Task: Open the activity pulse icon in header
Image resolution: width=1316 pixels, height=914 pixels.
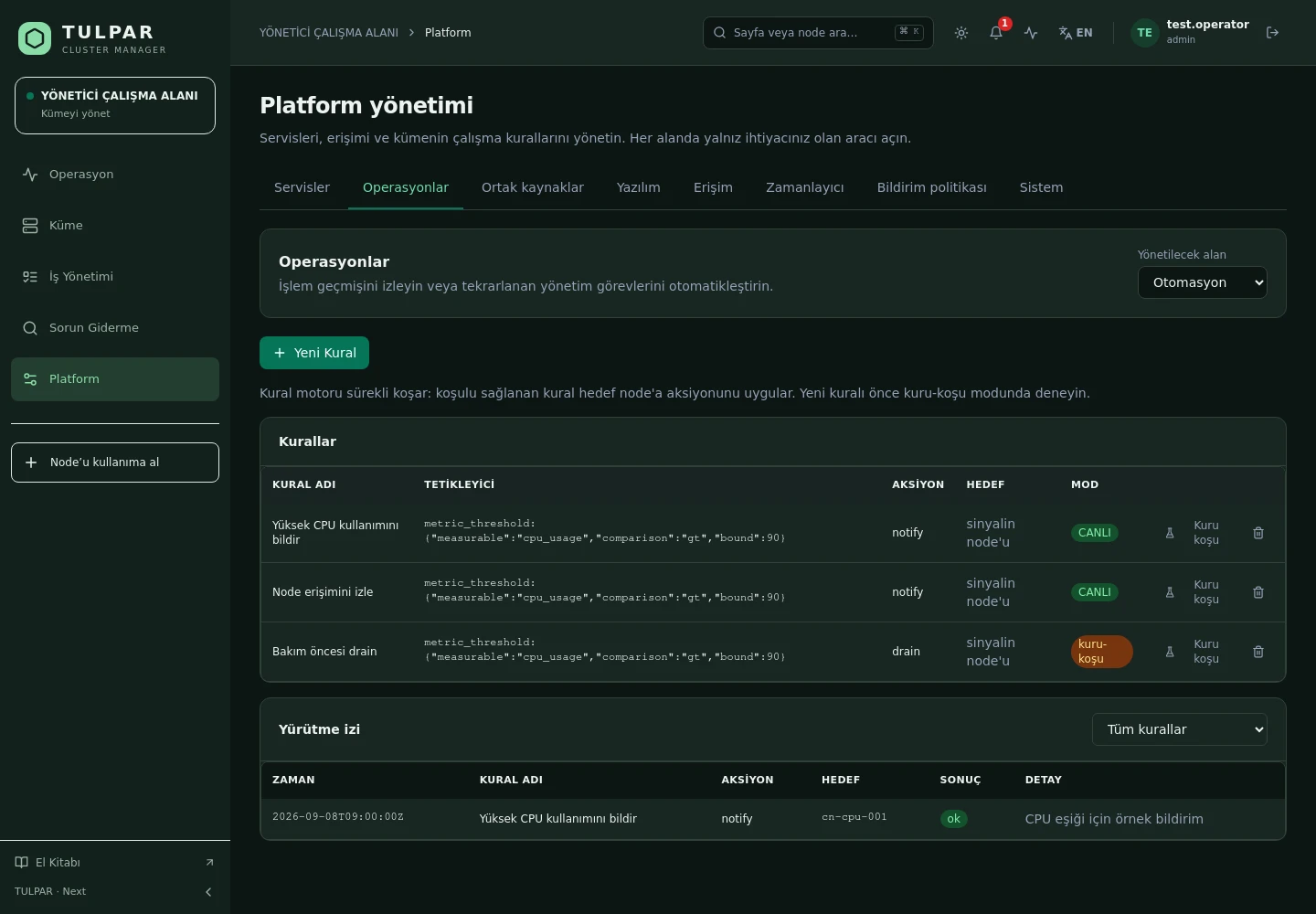Action: click(x=1031, y=33)
